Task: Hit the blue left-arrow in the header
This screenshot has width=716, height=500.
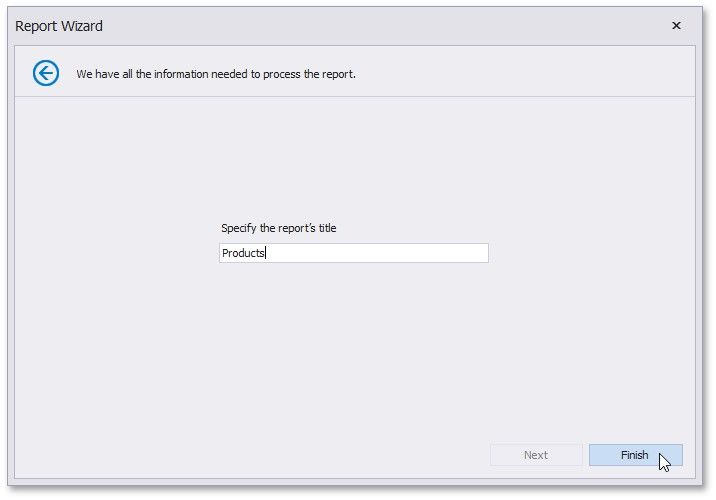Action: 46,73
